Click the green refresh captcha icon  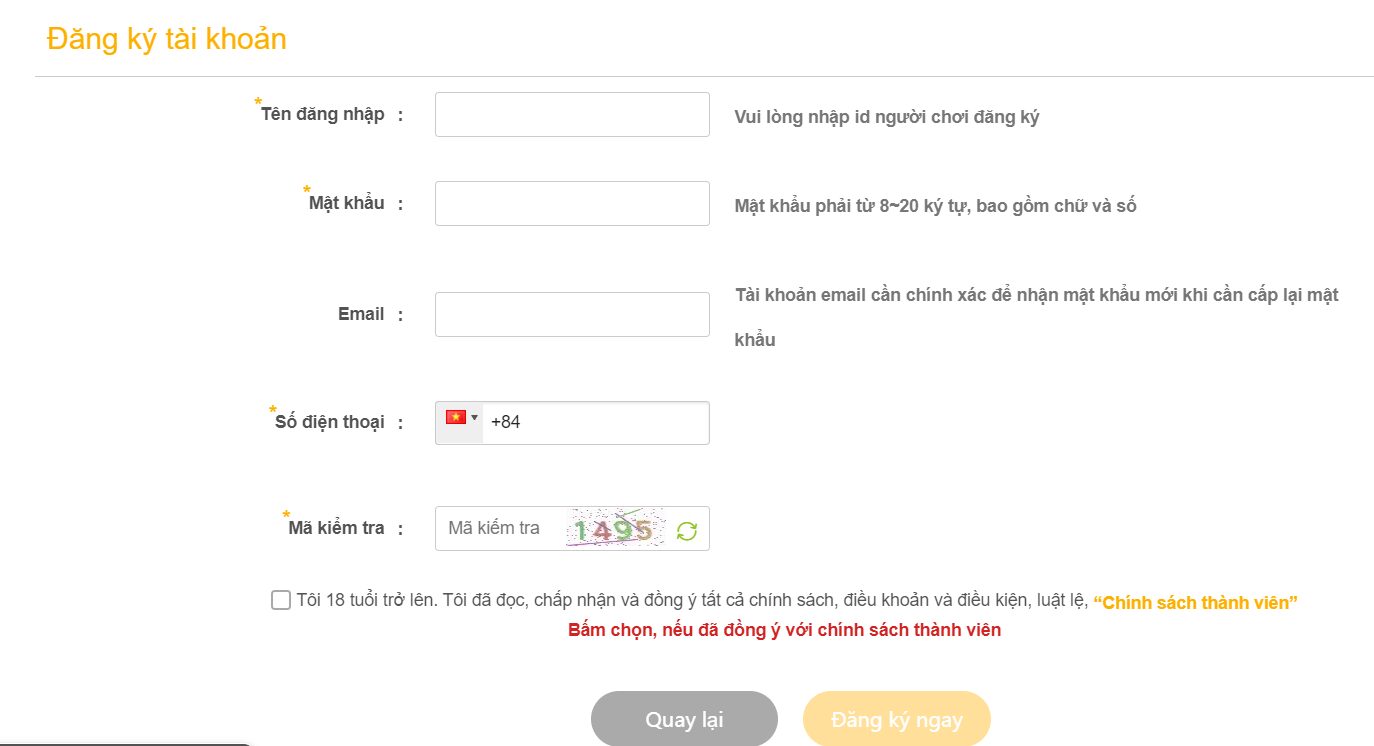pos(686,530)
